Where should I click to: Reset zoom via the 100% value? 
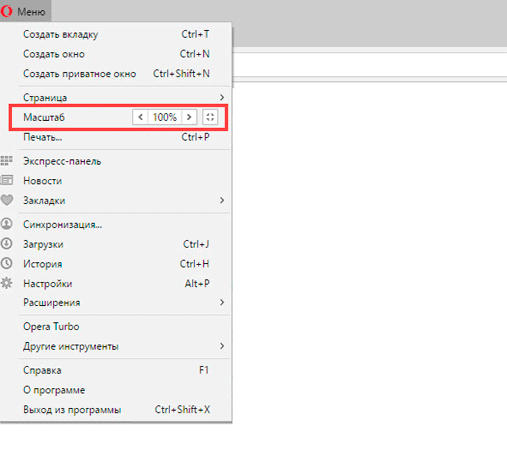[x=165, y=117]
